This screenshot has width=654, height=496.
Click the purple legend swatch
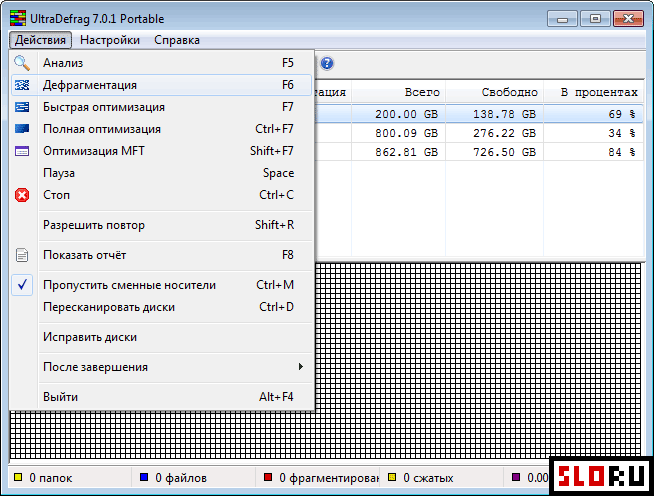[516, 477]
